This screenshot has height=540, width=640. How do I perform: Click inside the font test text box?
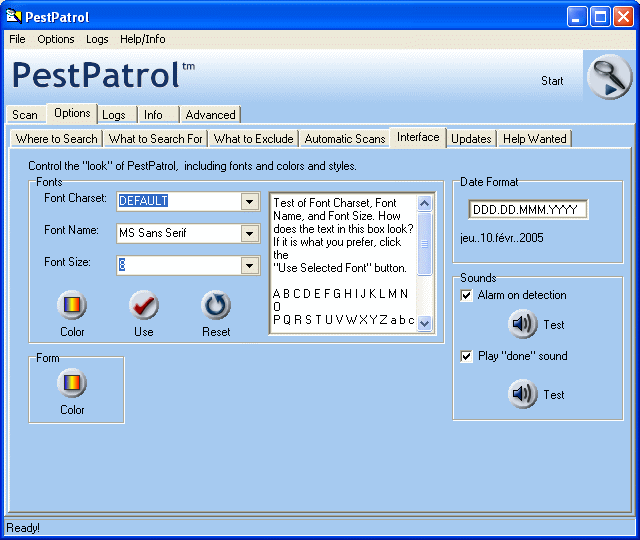coord(343,263)
